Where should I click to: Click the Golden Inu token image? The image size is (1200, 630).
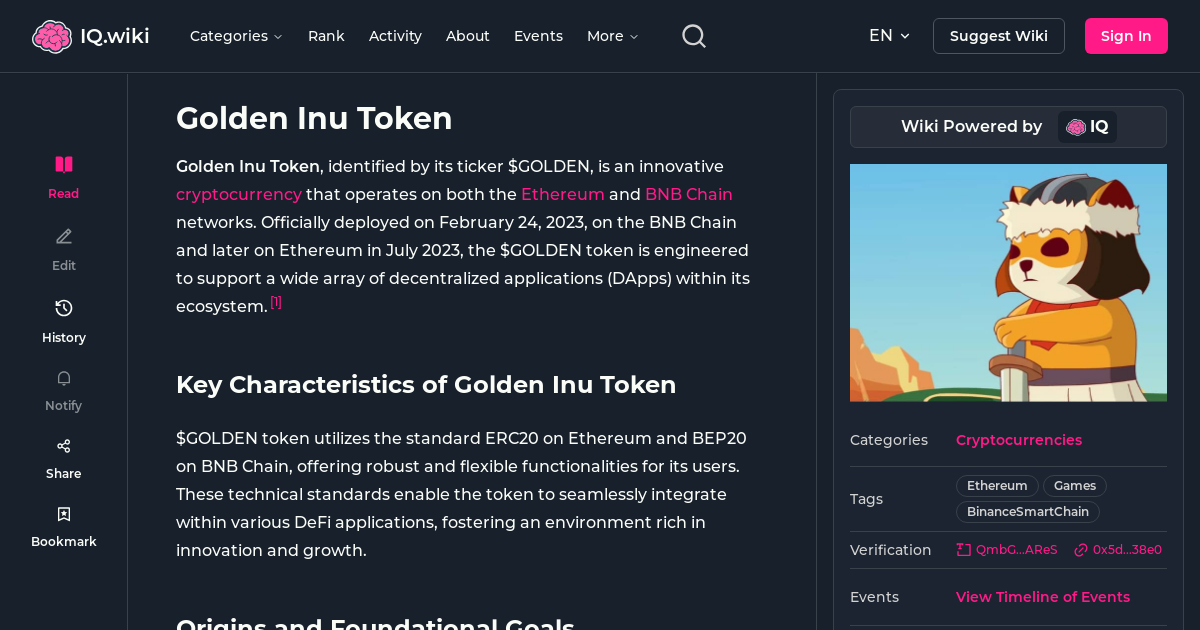[1008, 283]
